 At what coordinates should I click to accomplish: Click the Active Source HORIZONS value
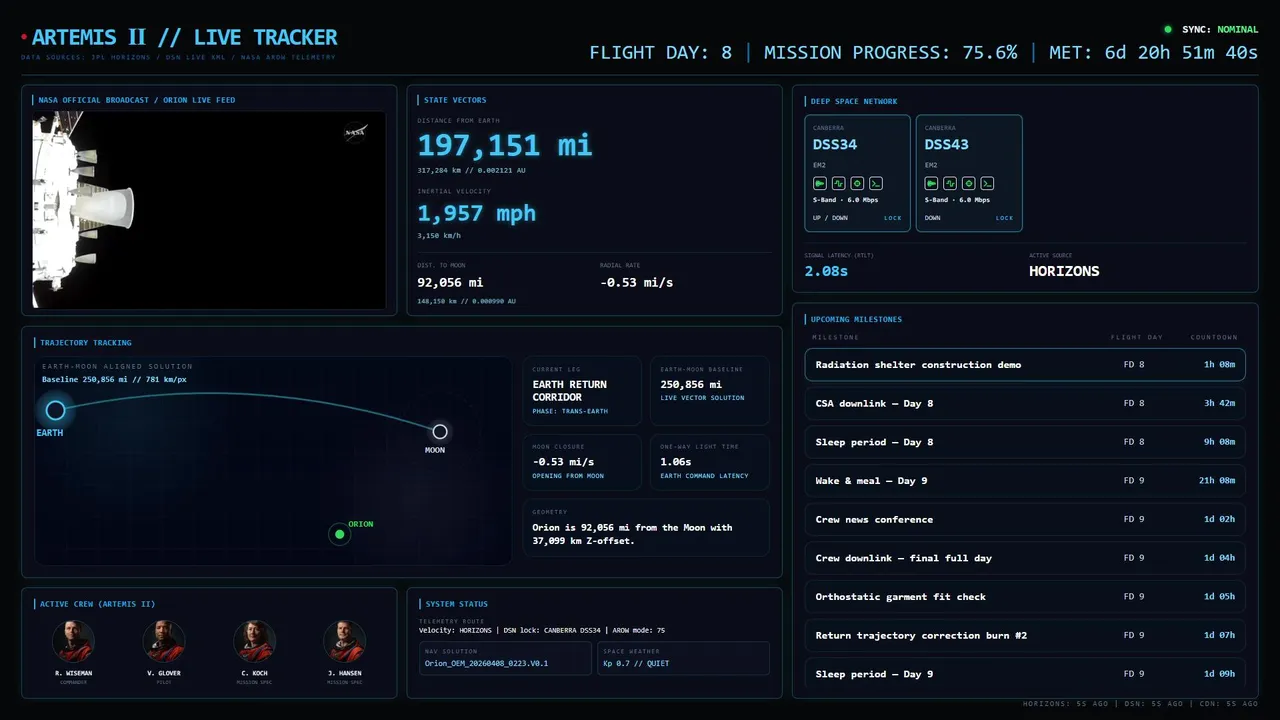click(1064, 271)
